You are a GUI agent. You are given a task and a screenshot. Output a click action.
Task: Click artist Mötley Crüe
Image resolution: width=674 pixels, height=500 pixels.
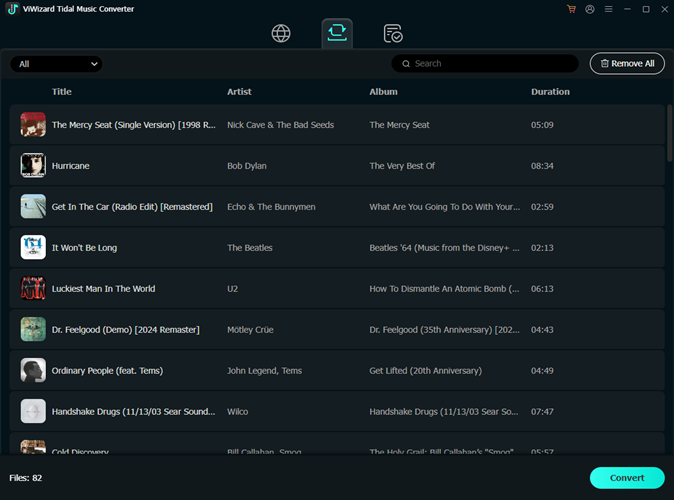250,330
